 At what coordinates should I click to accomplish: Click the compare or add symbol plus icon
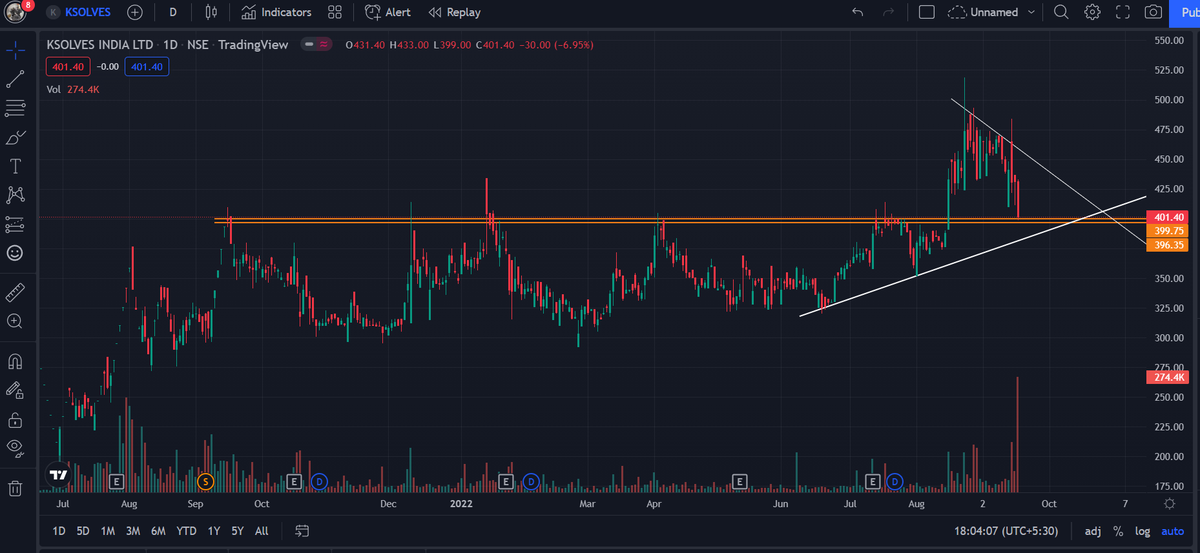click(x=135, y=12)
